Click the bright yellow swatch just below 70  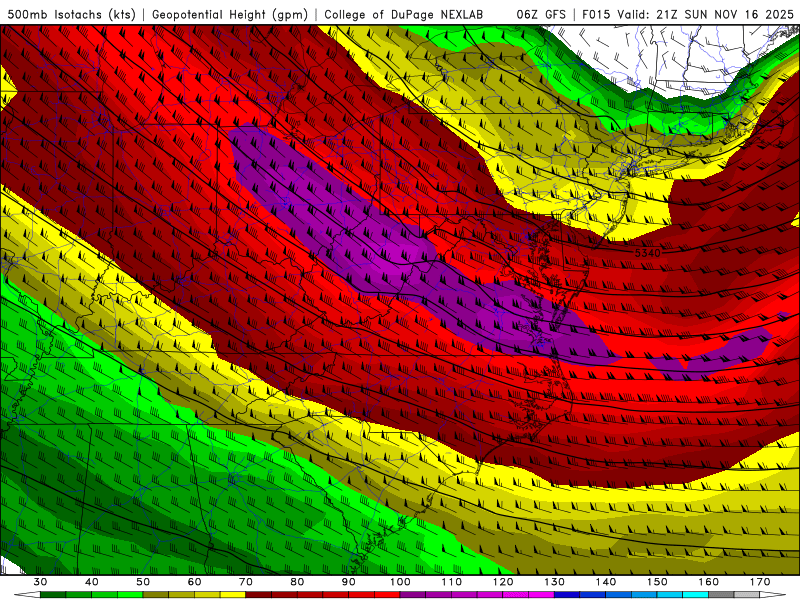point(233,595)
